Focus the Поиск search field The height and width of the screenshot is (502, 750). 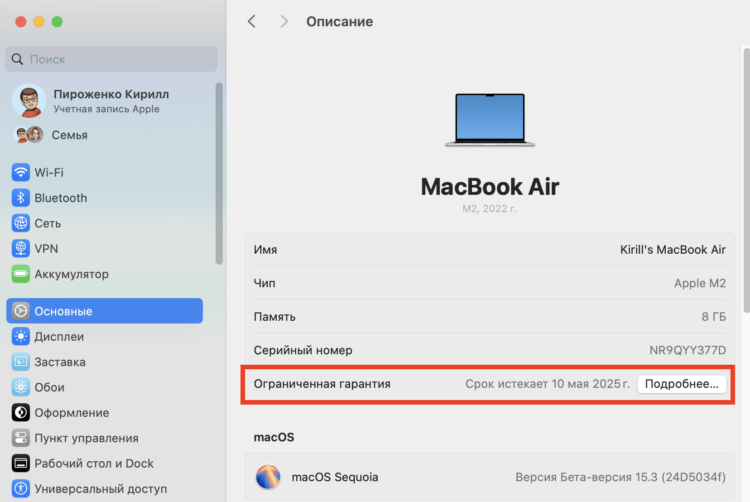pyautogui.click(x=111, y=59)
